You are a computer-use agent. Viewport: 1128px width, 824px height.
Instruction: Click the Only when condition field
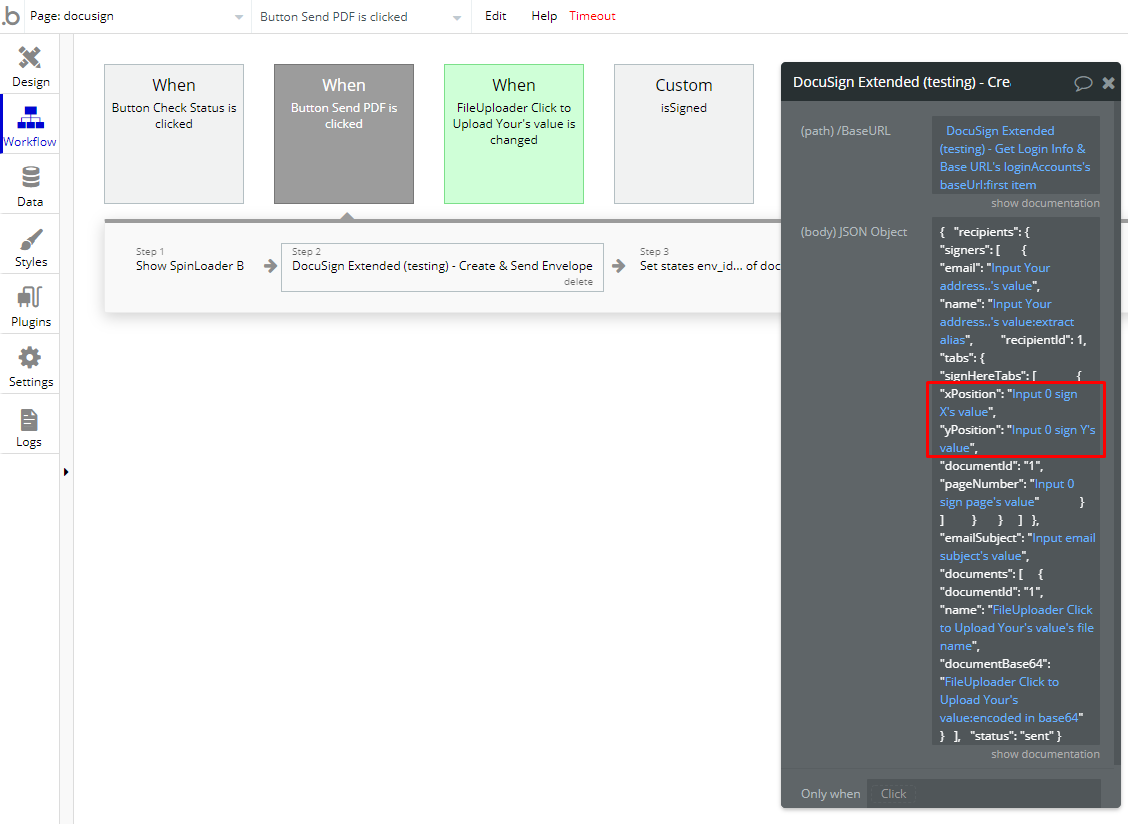[x=983, y=793]
